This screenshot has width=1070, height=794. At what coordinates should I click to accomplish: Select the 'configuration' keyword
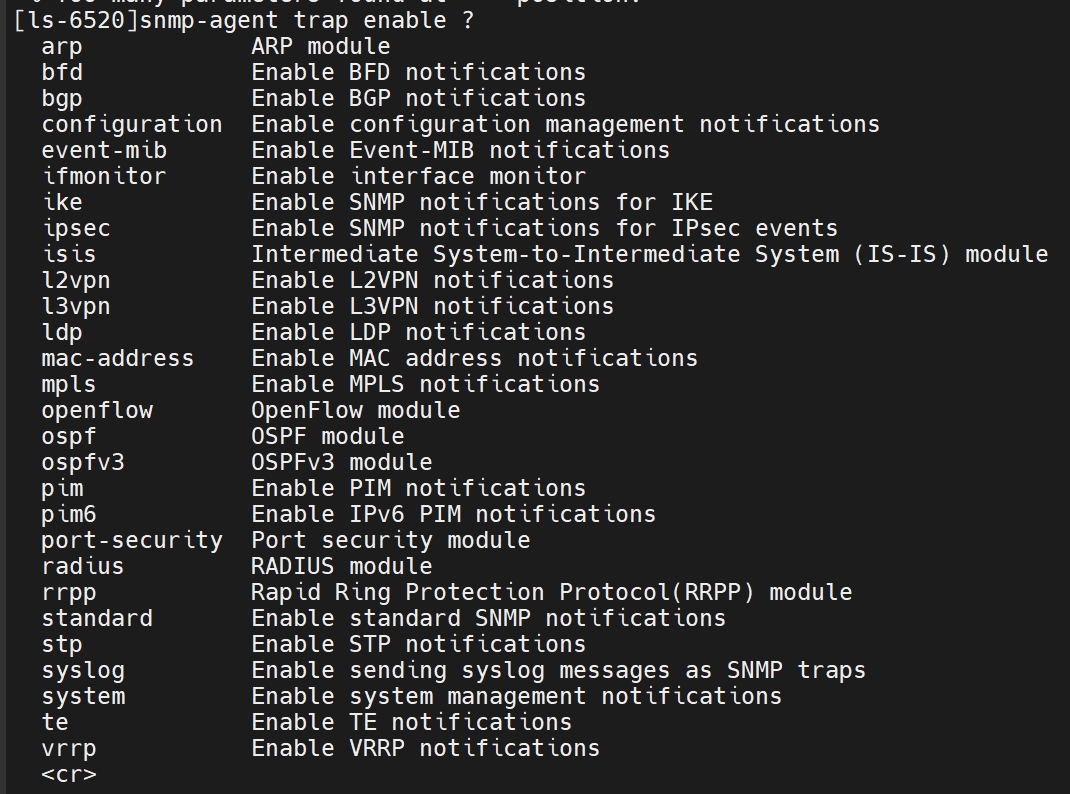click(x=132, y=125)
